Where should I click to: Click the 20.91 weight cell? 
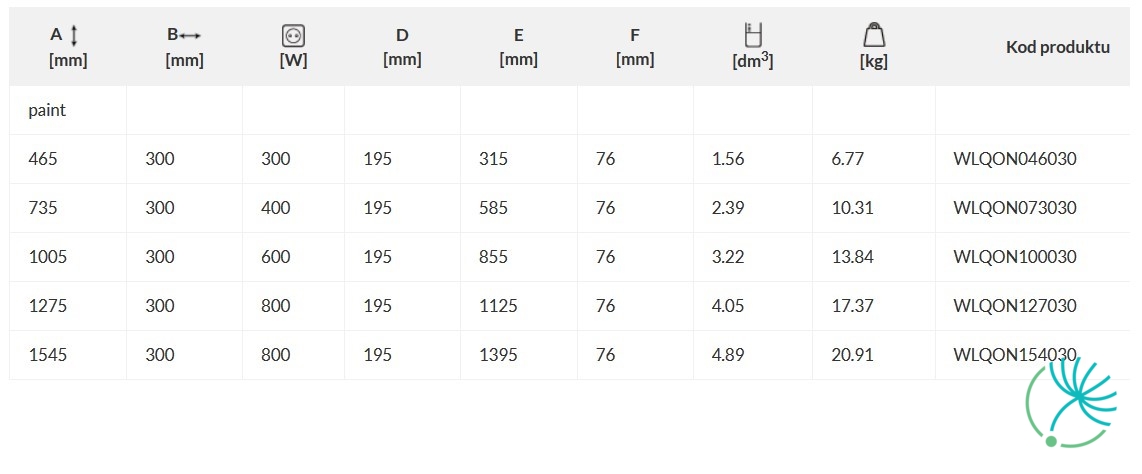click(x=852, y=355)
